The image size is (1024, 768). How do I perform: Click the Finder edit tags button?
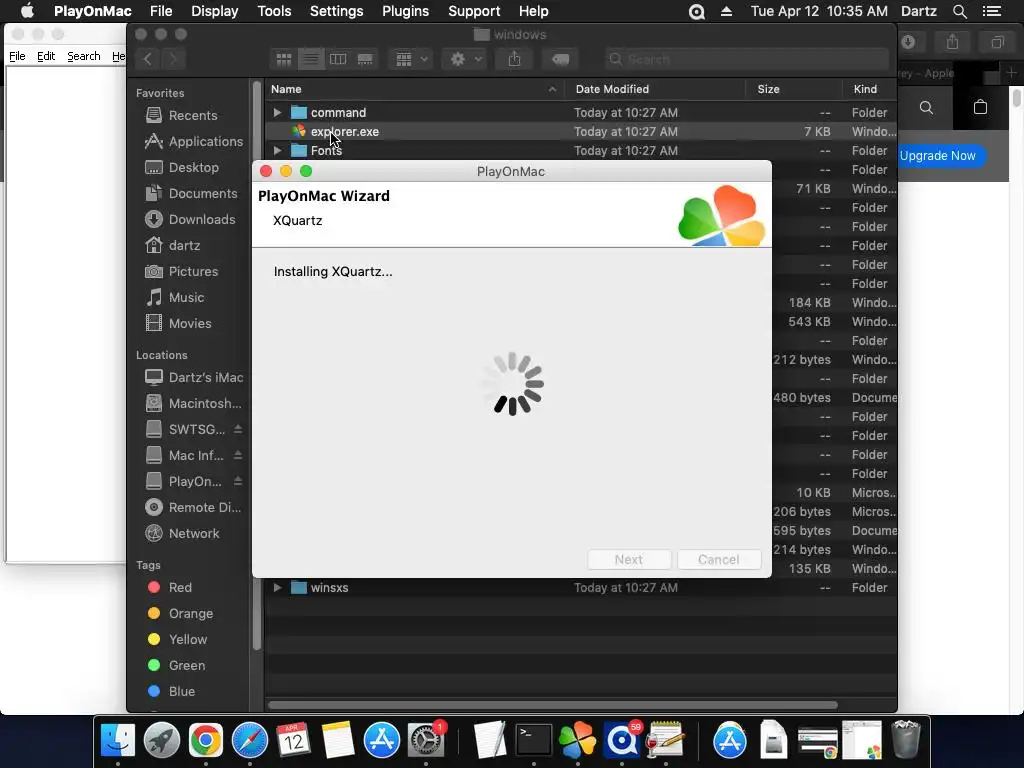point(560,59)
